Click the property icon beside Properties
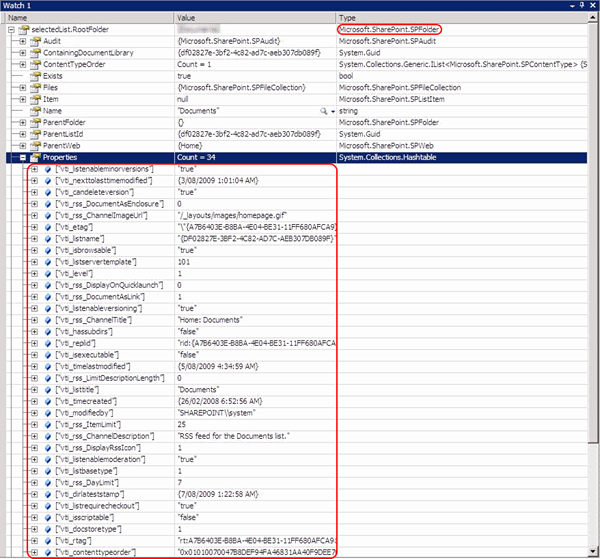Screen dimensions: 600x559 [35, 157]
